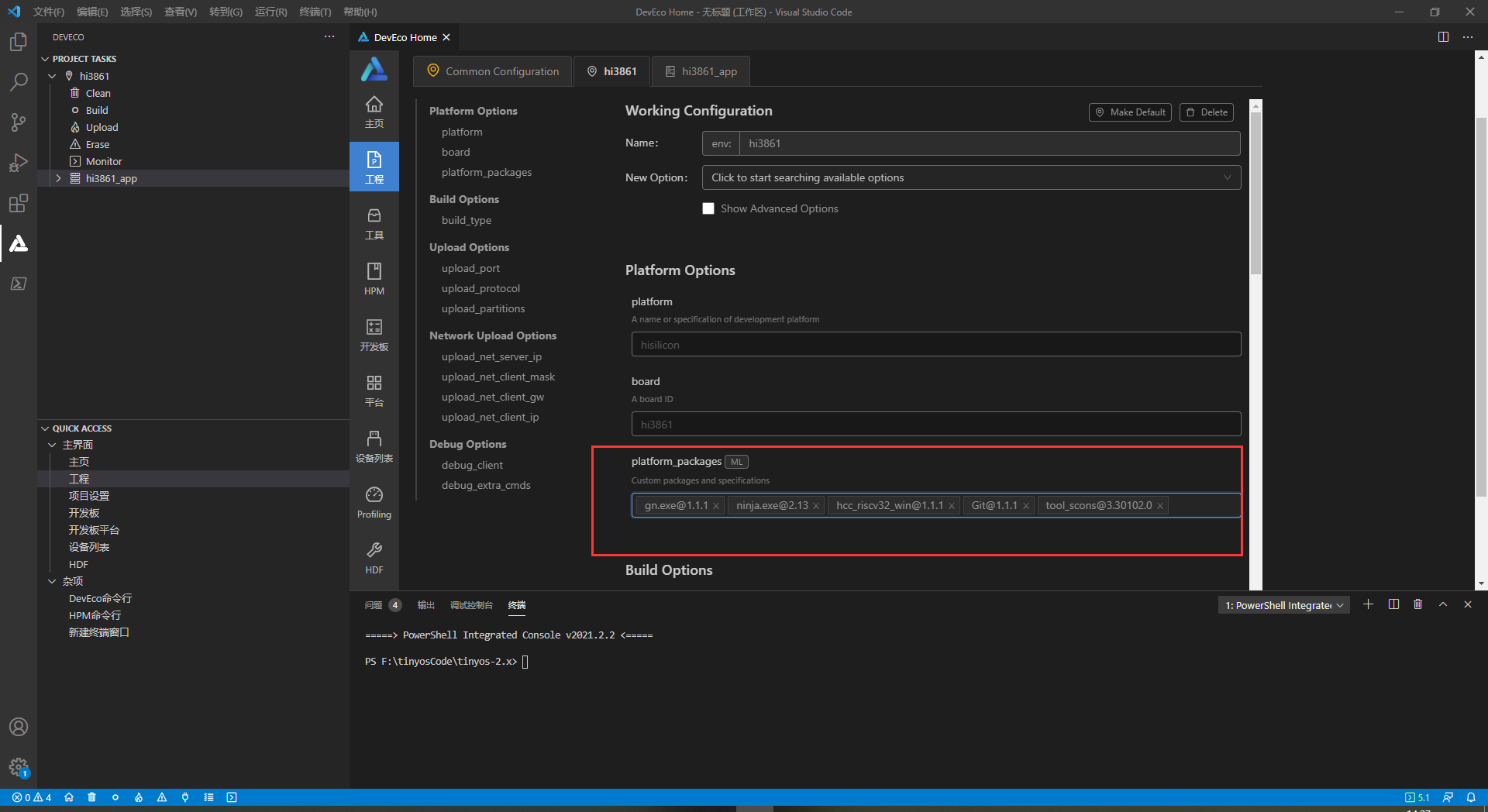
Task: Switch to the 输出 output panel tab
Action: tap(425, 605)
